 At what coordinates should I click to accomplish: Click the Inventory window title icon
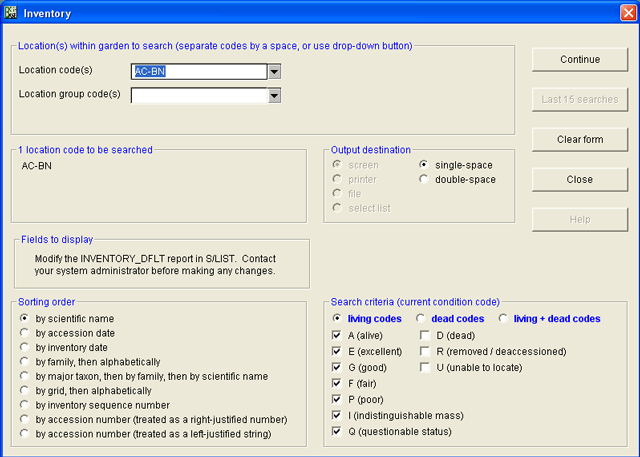coord(11,13)
